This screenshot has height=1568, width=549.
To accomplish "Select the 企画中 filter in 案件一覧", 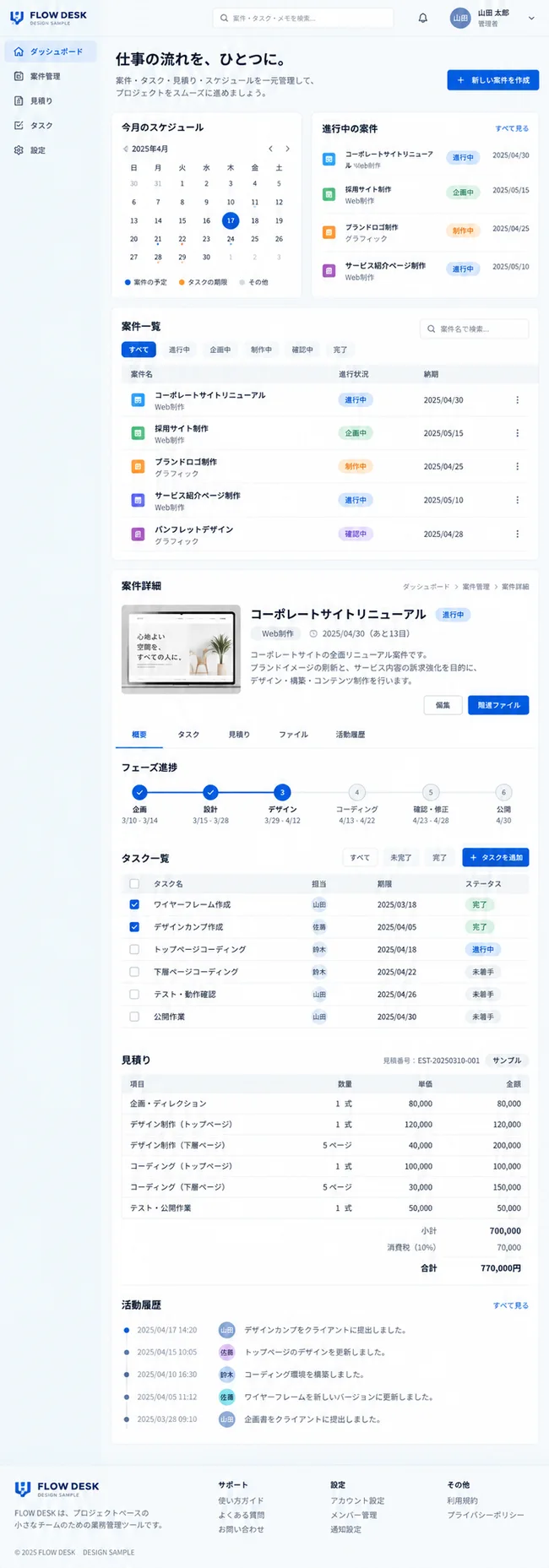I will pyautogui.click(x=220, y=350).
